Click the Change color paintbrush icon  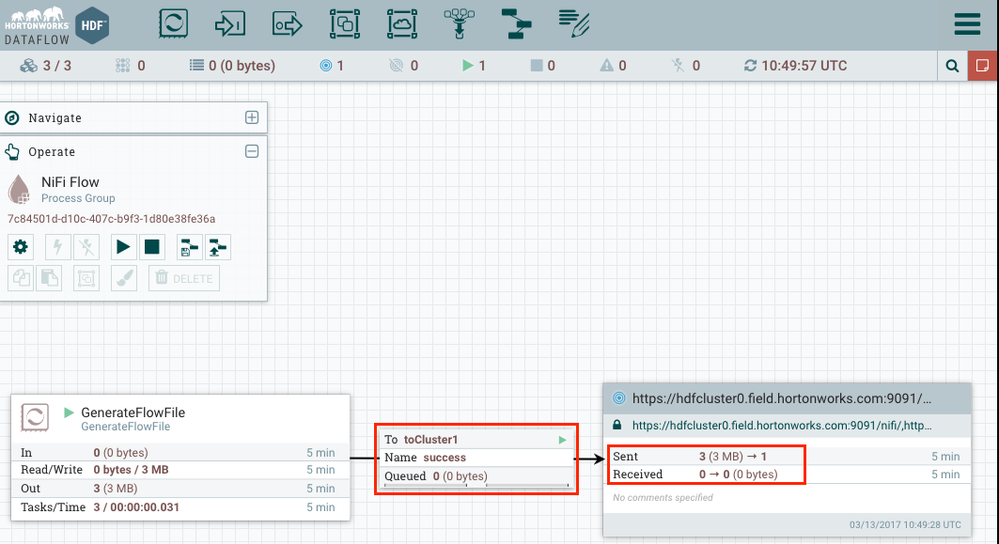point(124,278)
